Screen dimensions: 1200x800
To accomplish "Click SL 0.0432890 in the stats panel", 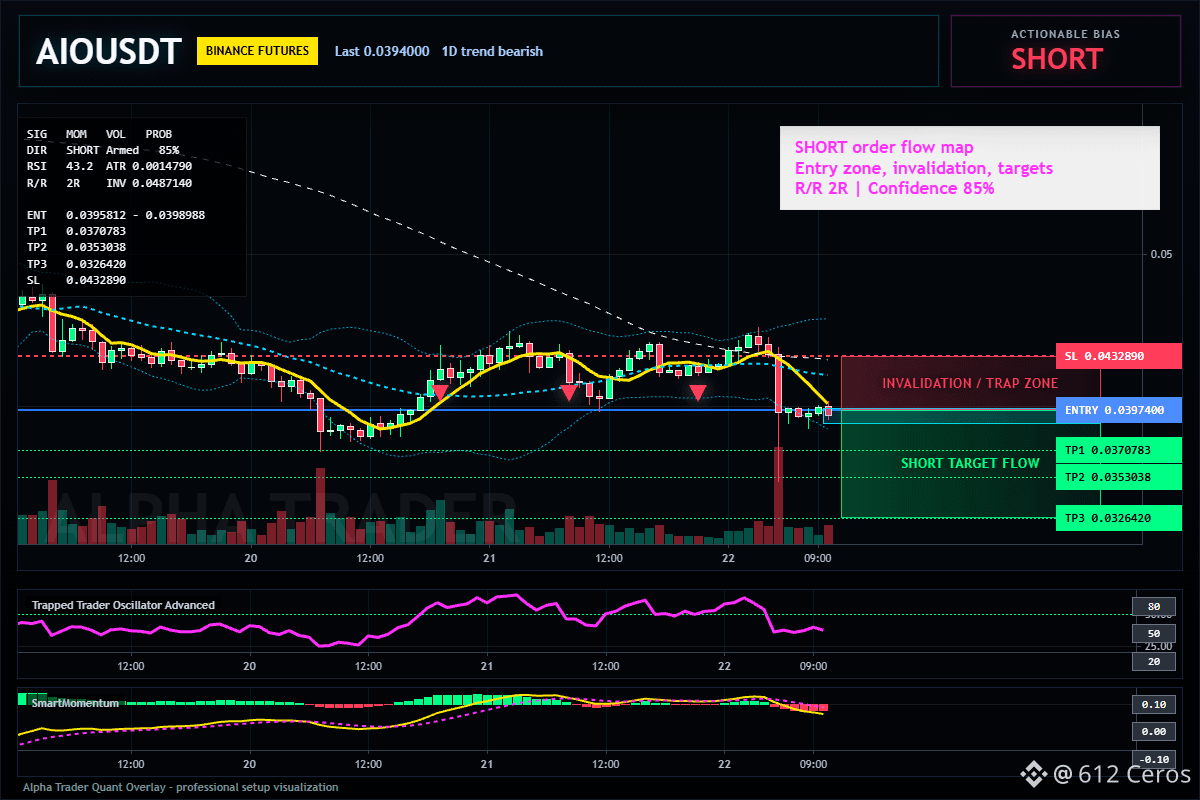I will [x=76, y=280].
